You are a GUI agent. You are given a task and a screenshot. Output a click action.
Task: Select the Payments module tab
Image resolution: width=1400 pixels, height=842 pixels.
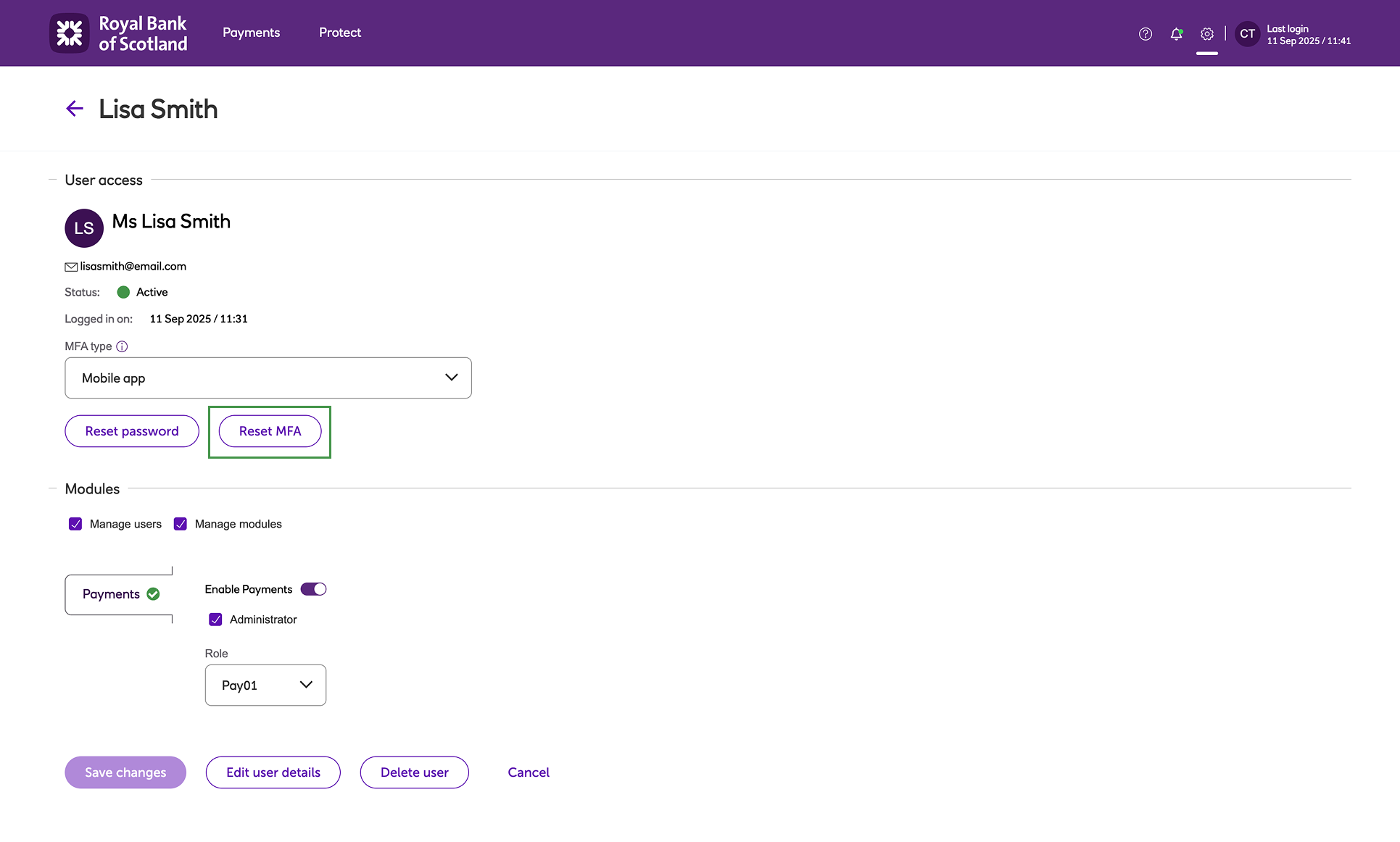(x=119, y=594)
